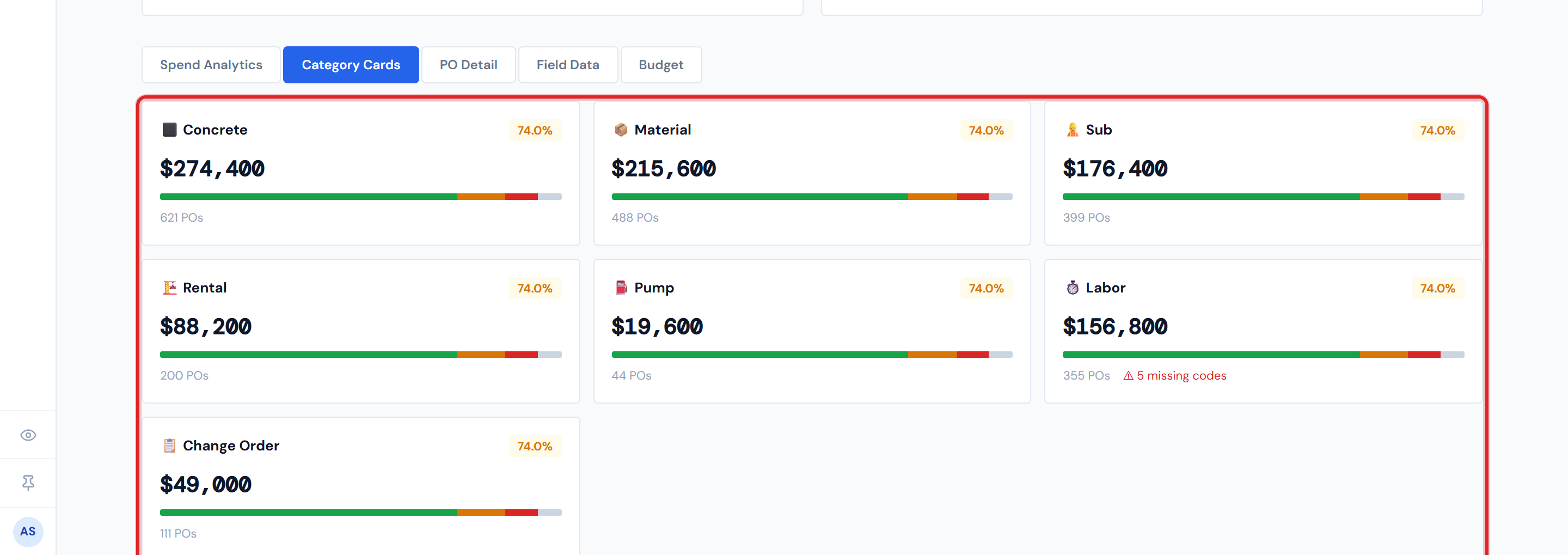Viewport: 1568px width, 555px height.
Task: Click the progress bar on the Concrete card
Action: pos(359,196)
